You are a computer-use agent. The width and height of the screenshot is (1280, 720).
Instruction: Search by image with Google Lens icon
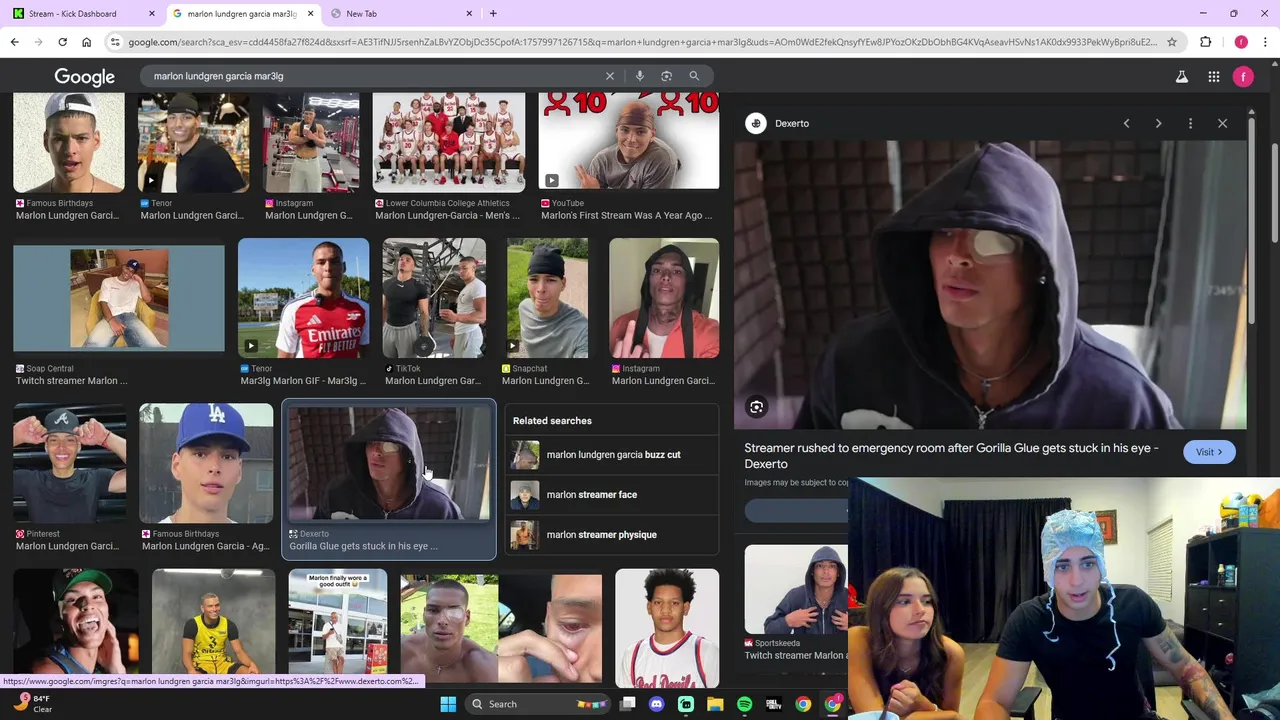pos(666,76)
